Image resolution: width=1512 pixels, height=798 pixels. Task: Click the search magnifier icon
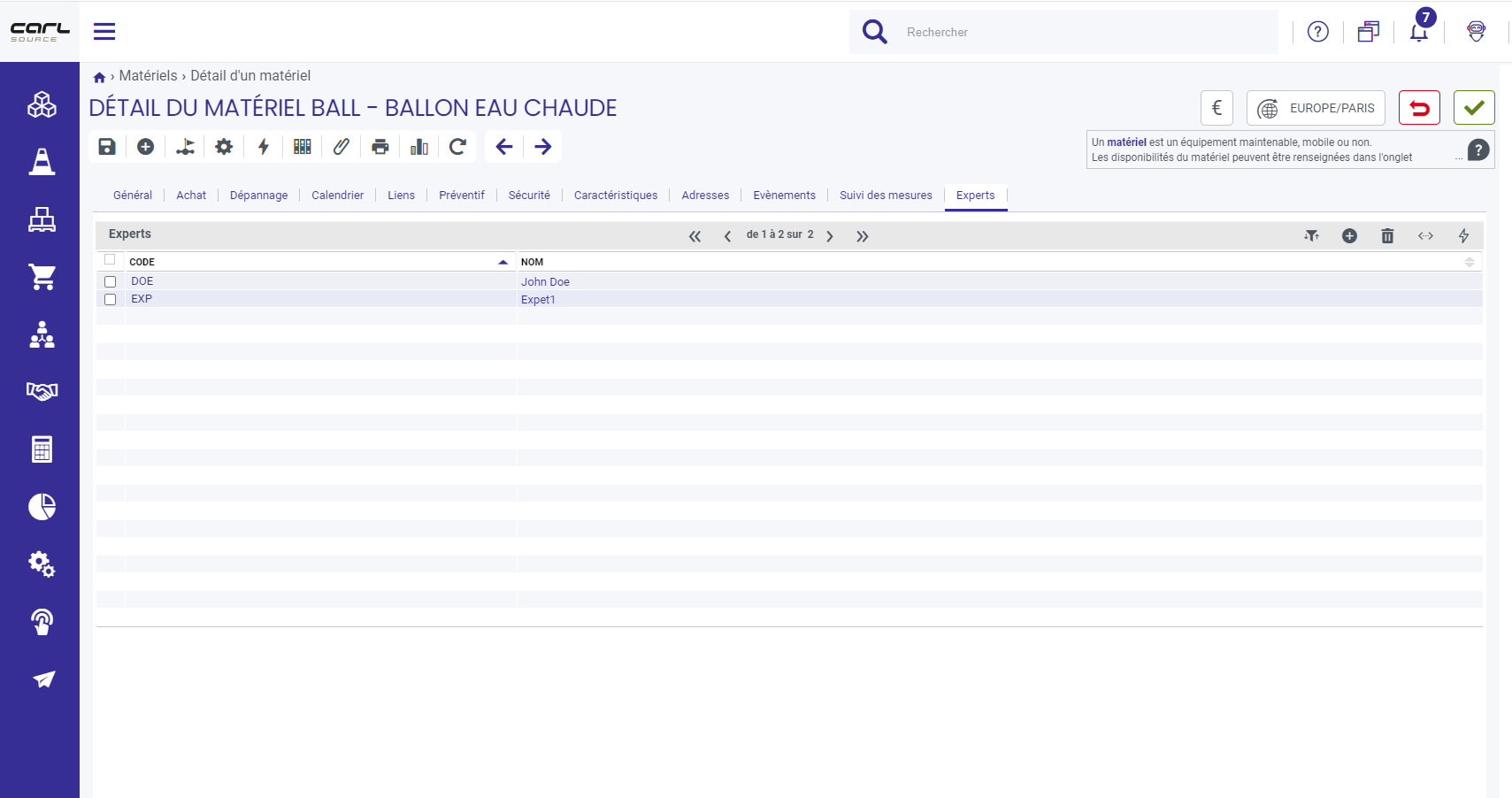(874, 32)
